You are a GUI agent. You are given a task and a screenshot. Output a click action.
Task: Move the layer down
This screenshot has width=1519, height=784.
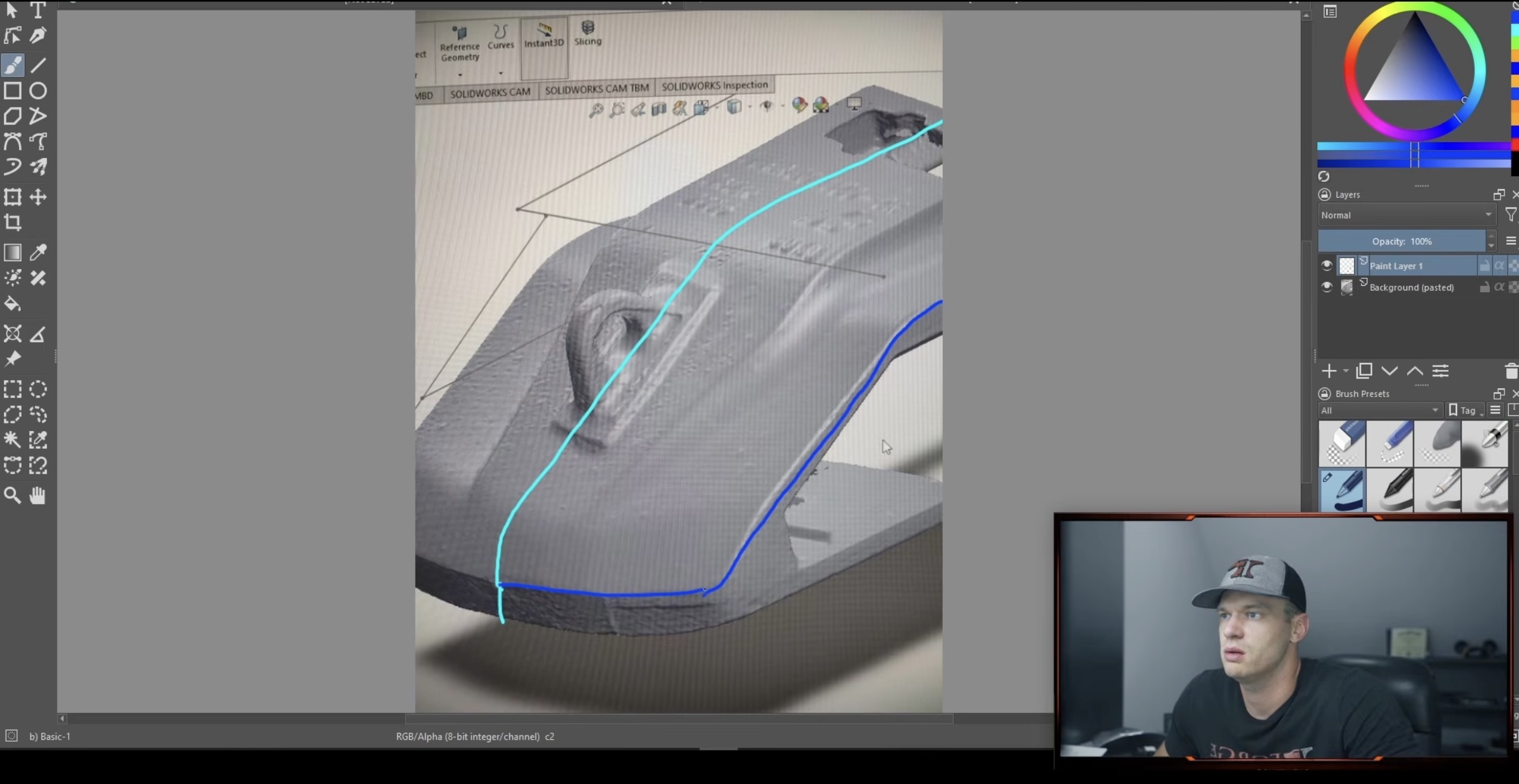[x=1389, y=371]
